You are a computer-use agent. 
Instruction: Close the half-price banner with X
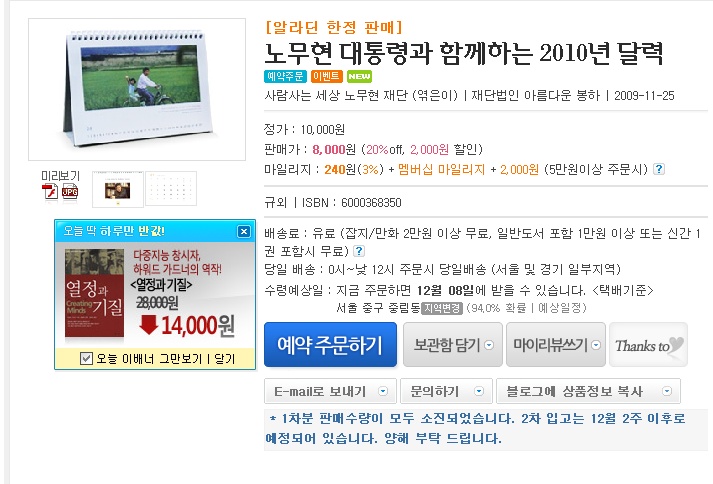pos(244,231)
